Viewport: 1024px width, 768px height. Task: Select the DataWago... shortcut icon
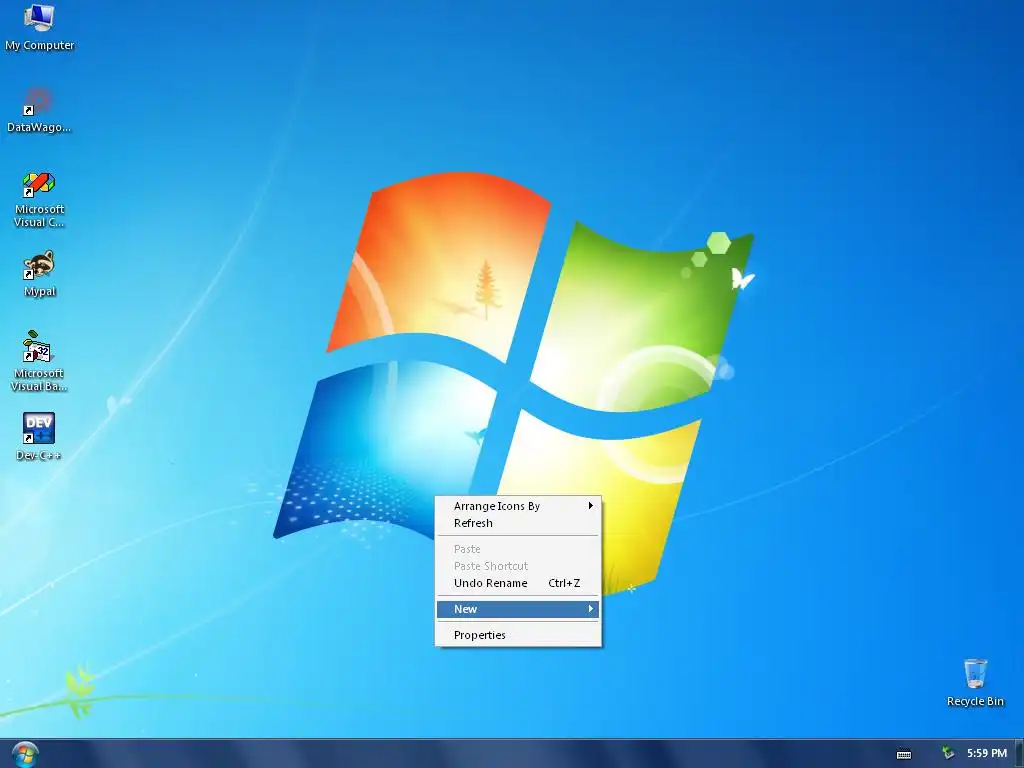point(39,109)
